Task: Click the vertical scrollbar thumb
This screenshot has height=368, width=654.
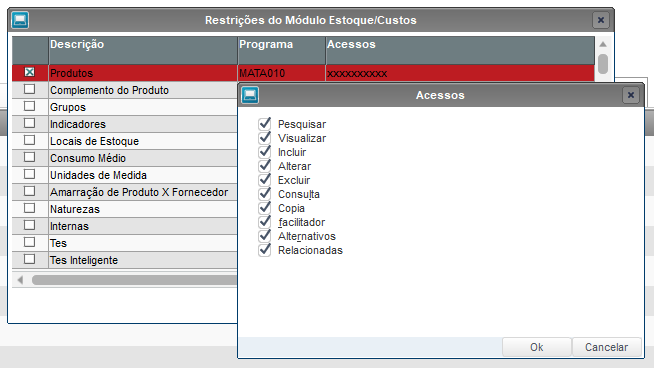Action: click(x=603, y=64)
